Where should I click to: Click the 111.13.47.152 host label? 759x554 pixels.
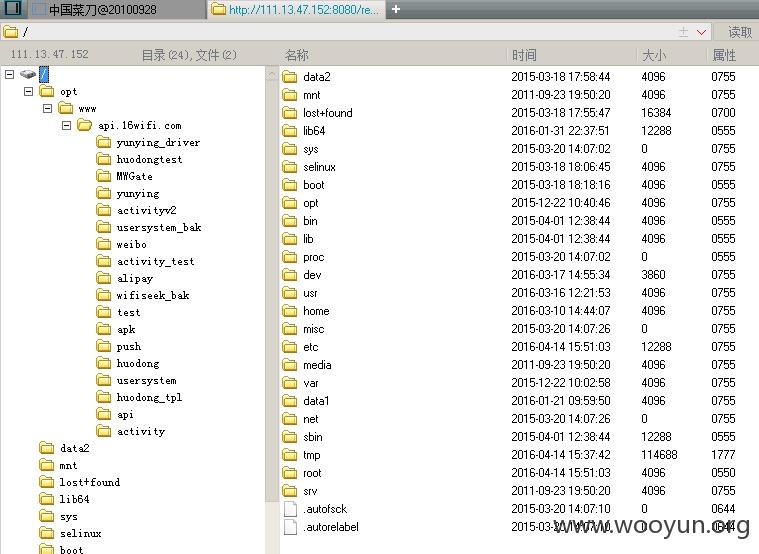click(49, 54)
